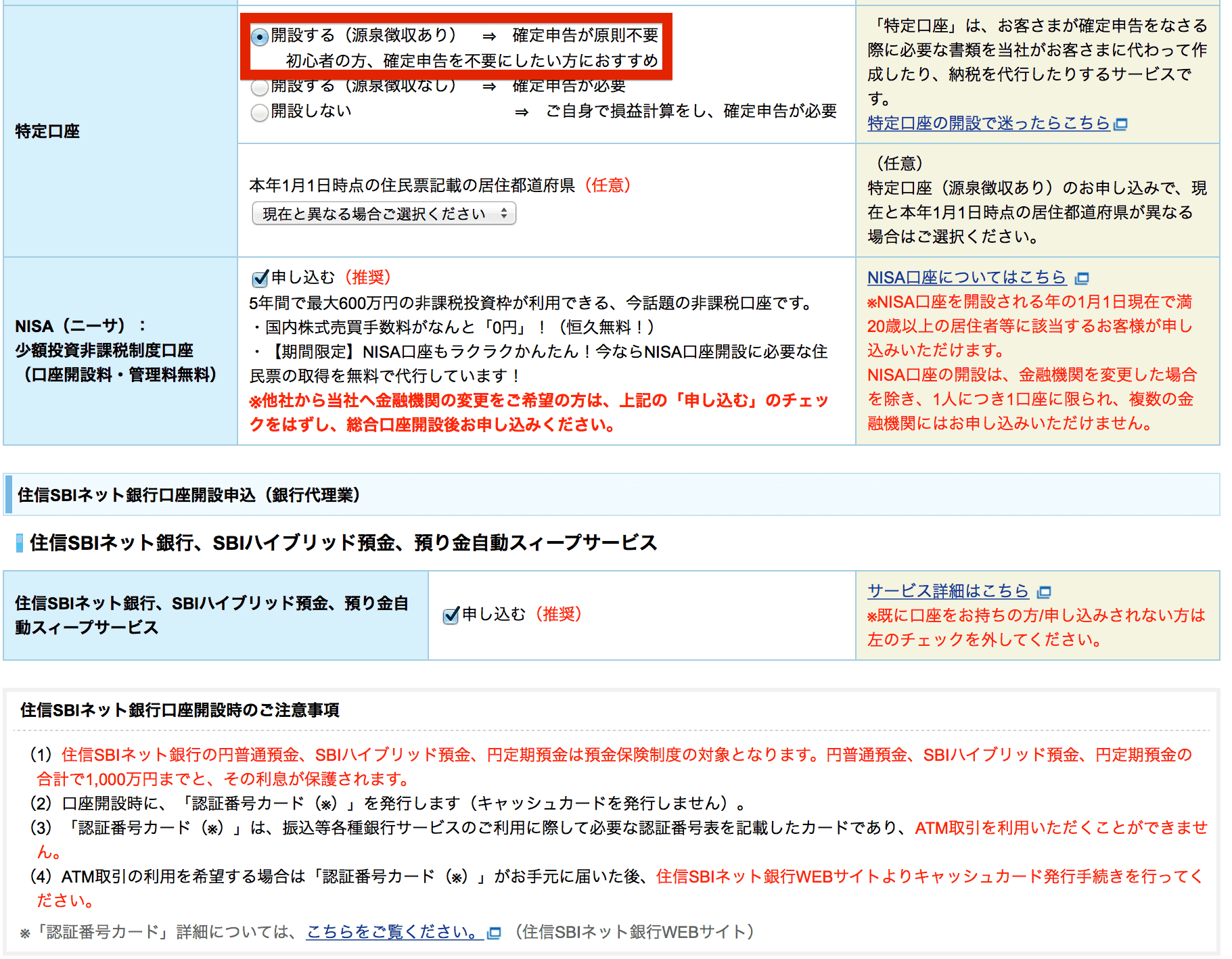This screenshot has height=959, width=1232.
Task: Click external-link icon beside サービス詳細はこちら
Action: 1045,592
